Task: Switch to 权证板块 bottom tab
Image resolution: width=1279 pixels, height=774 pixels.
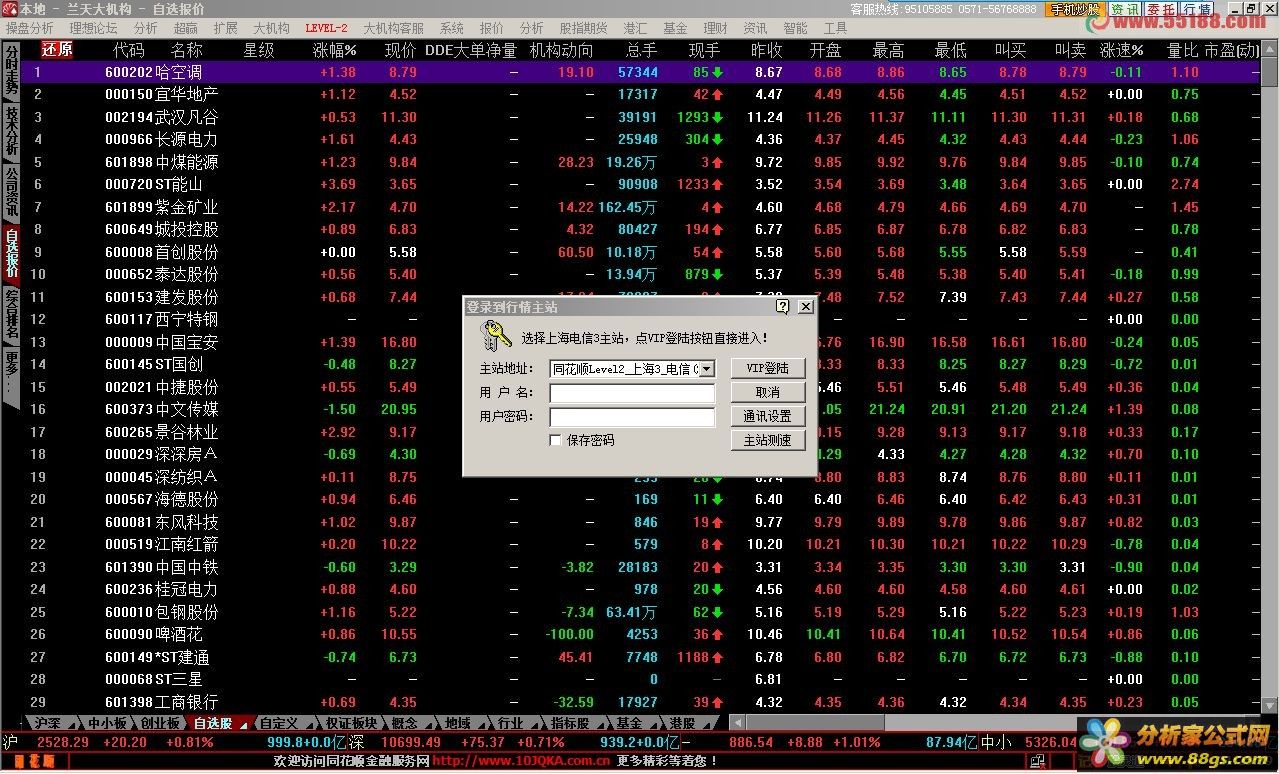Action: pos(351,723)
